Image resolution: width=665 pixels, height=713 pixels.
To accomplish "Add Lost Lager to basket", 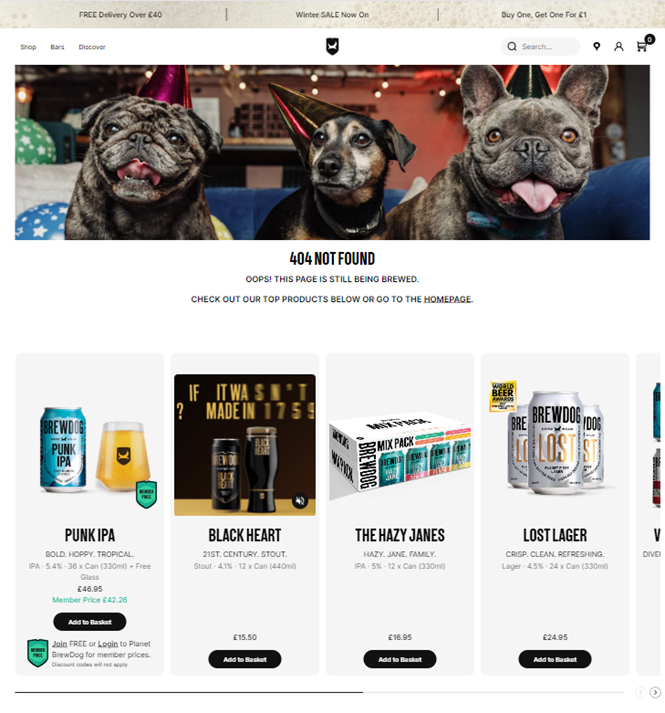I will [x=555, y=659].
